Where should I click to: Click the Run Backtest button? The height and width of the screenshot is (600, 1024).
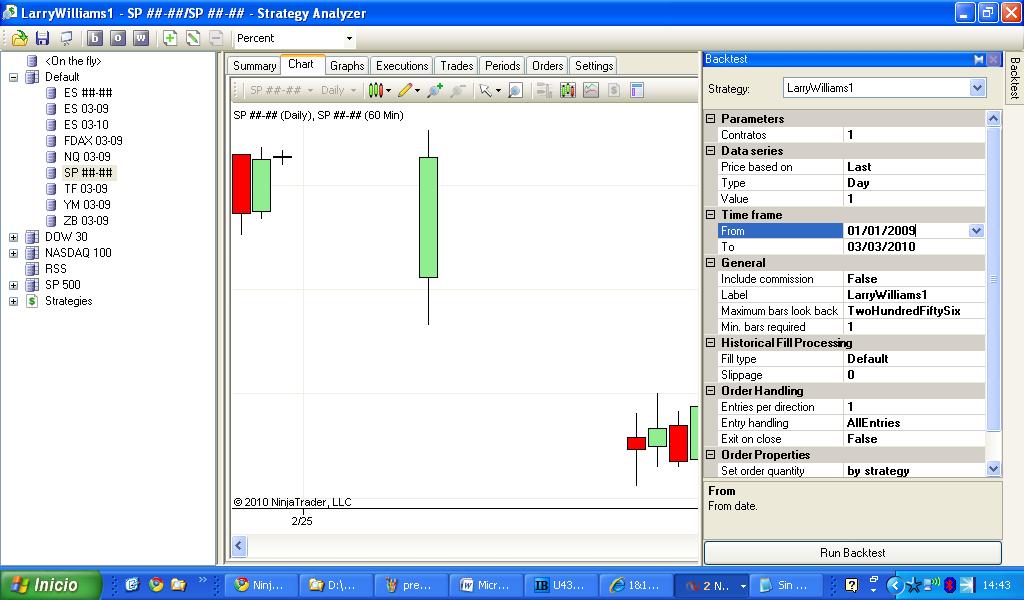[852, 552]
